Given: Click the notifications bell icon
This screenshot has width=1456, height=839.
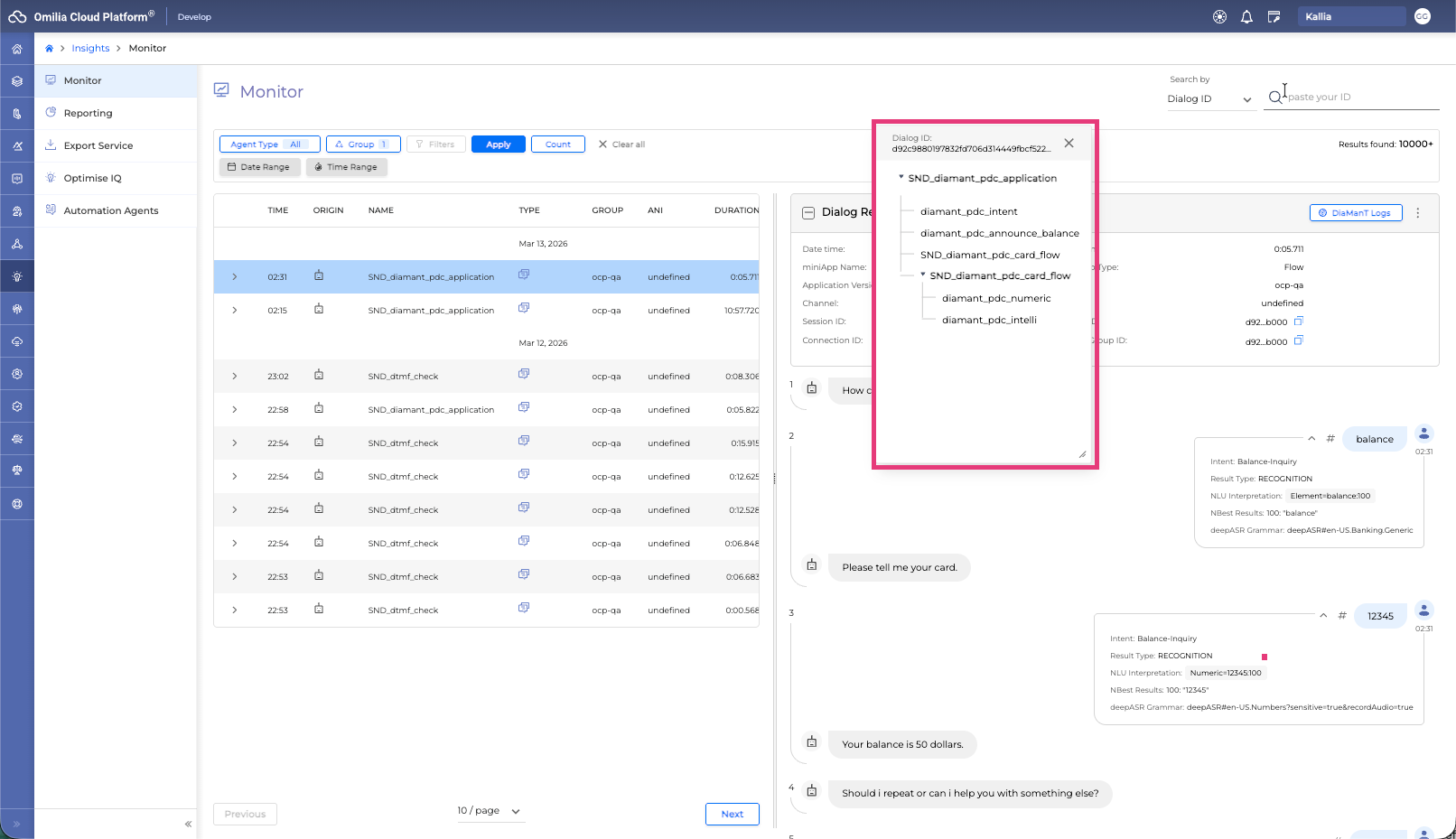Looking at the screenshot, I should [x=1246, y=17].
